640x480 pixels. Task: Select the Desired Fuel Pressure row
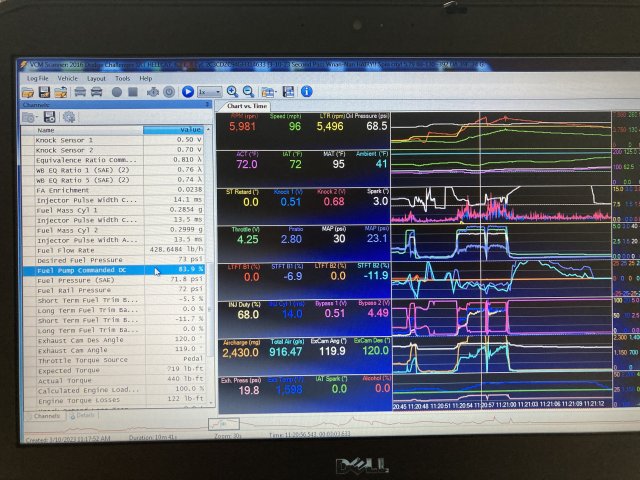click(113, 260)
